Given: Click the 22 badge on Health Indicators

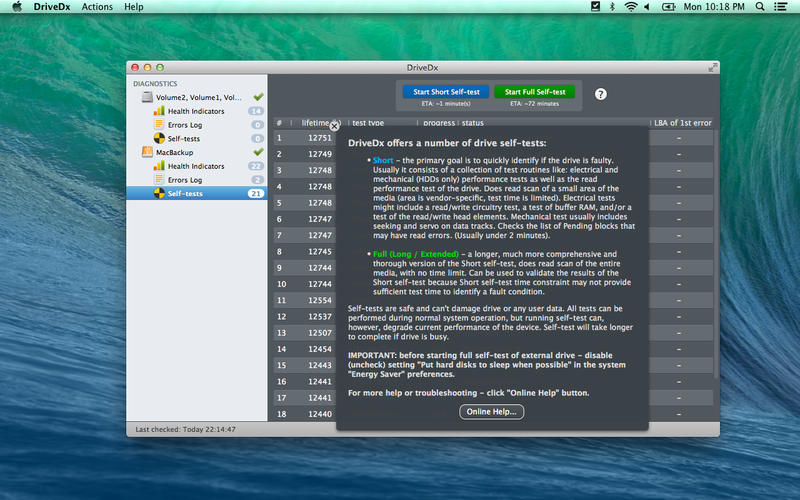Looking at the screenshot, I should [x=256, y=166].
